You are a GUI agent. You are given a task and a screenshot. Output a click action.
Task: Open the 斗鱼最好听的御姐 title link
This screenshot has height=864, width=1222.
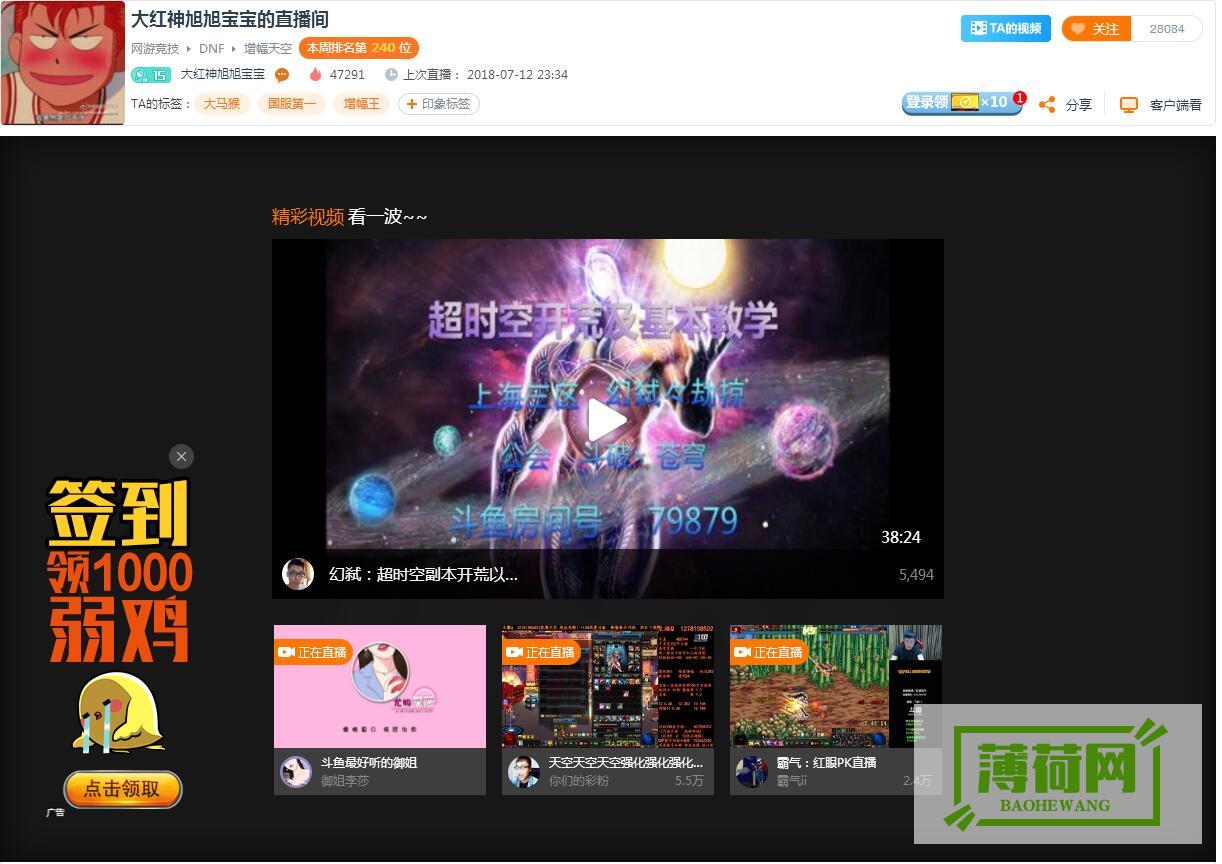point(369,762)
